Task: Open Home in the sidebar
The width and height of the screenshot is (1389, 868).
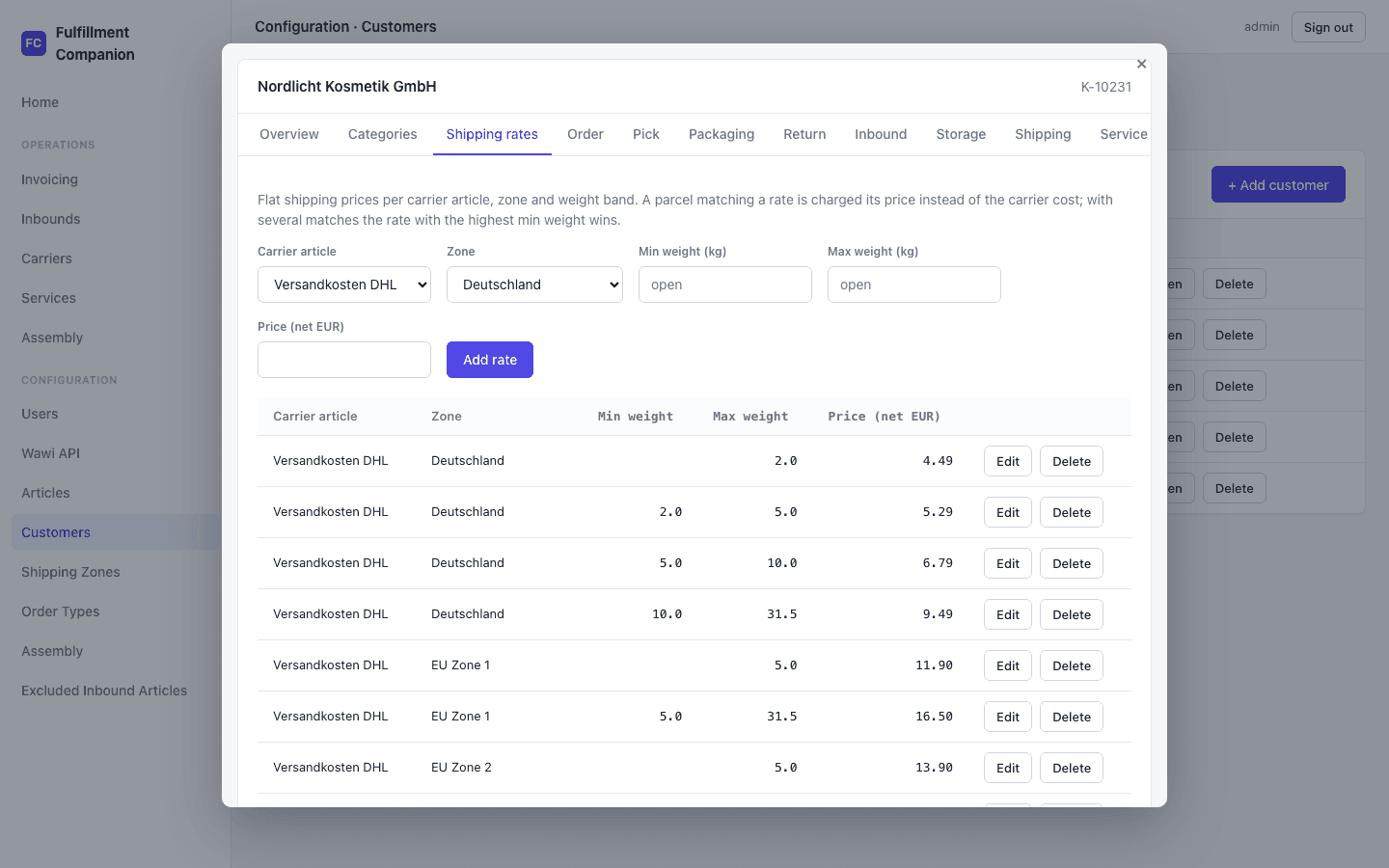Action: (116, 102)
